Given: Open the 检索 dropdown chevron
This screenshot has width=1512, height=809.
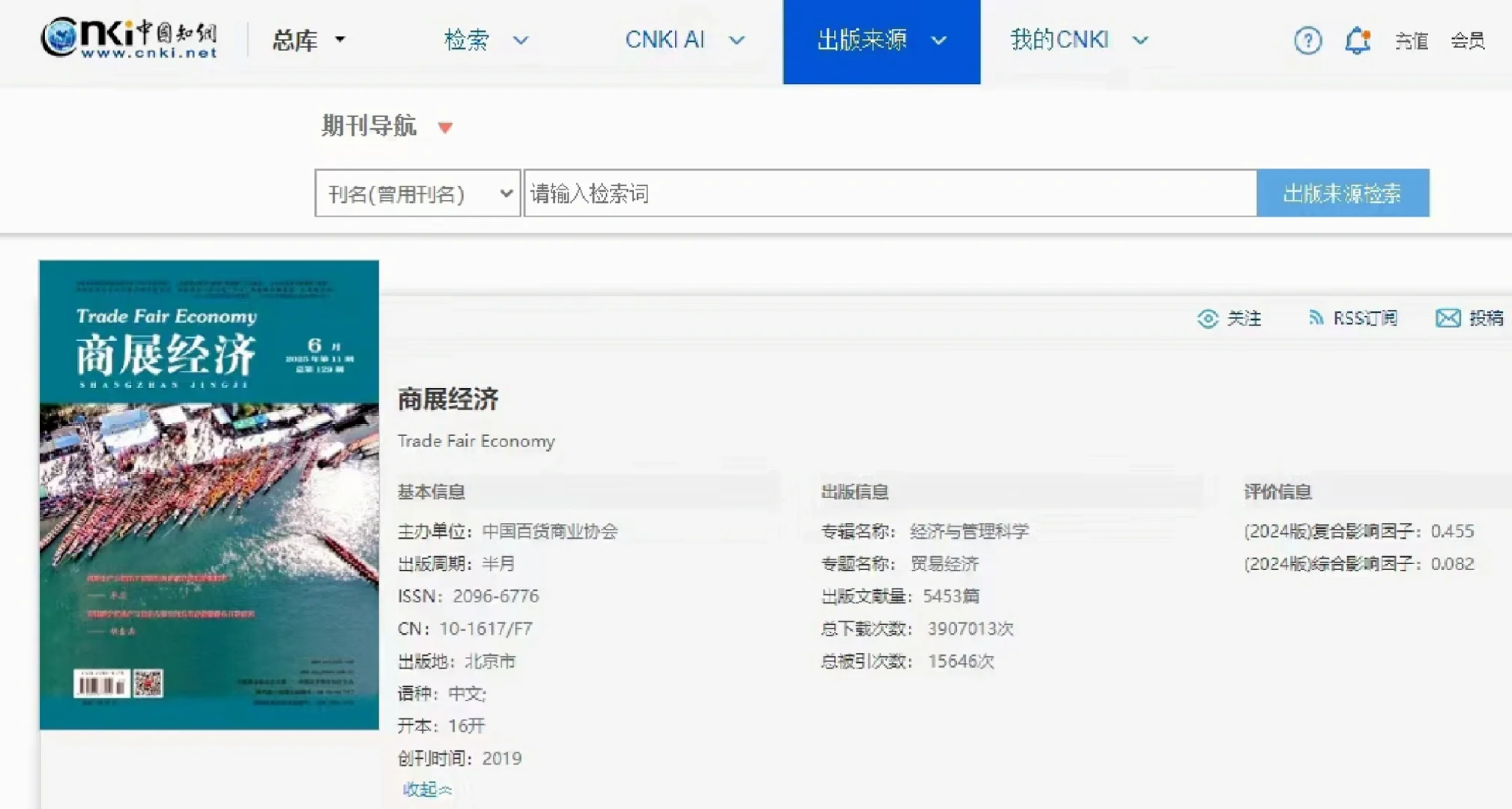Looking at the screenshot, I should 521,41.
